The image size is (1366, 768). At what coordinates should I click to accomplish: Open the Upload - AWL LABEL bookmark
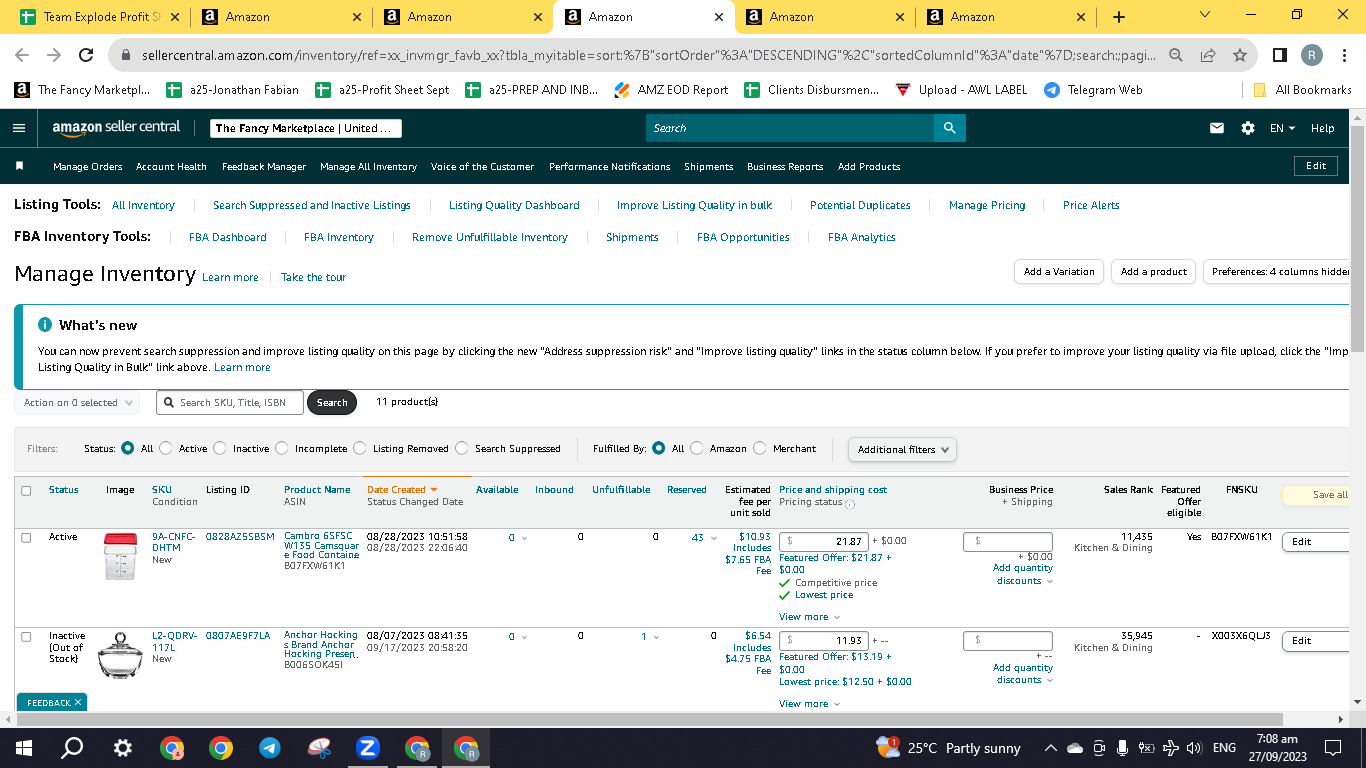(960, 90)
